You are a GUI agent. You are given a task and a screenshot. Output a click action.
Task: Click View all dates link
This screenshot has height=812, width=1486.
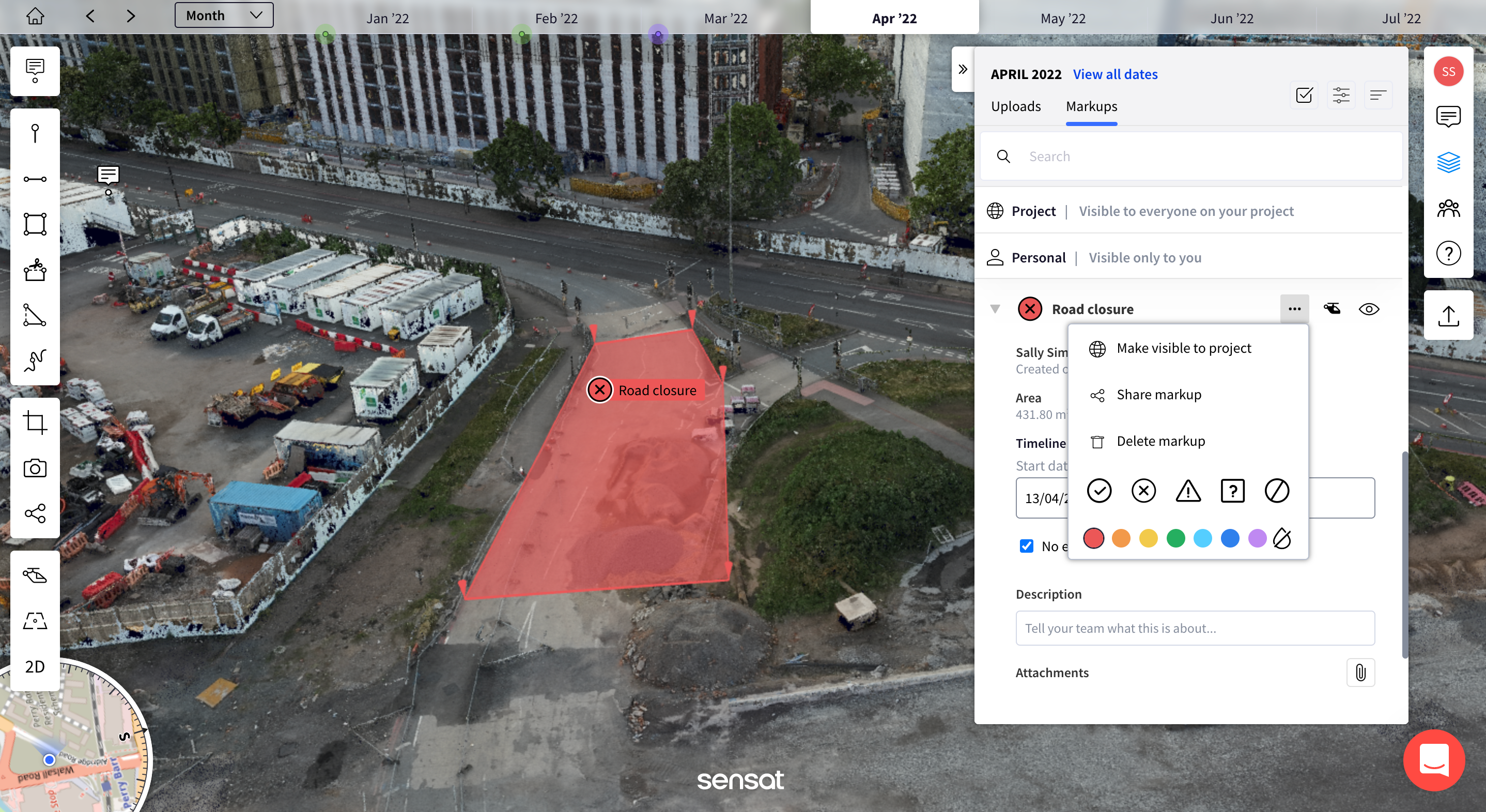pos(1114,74)
